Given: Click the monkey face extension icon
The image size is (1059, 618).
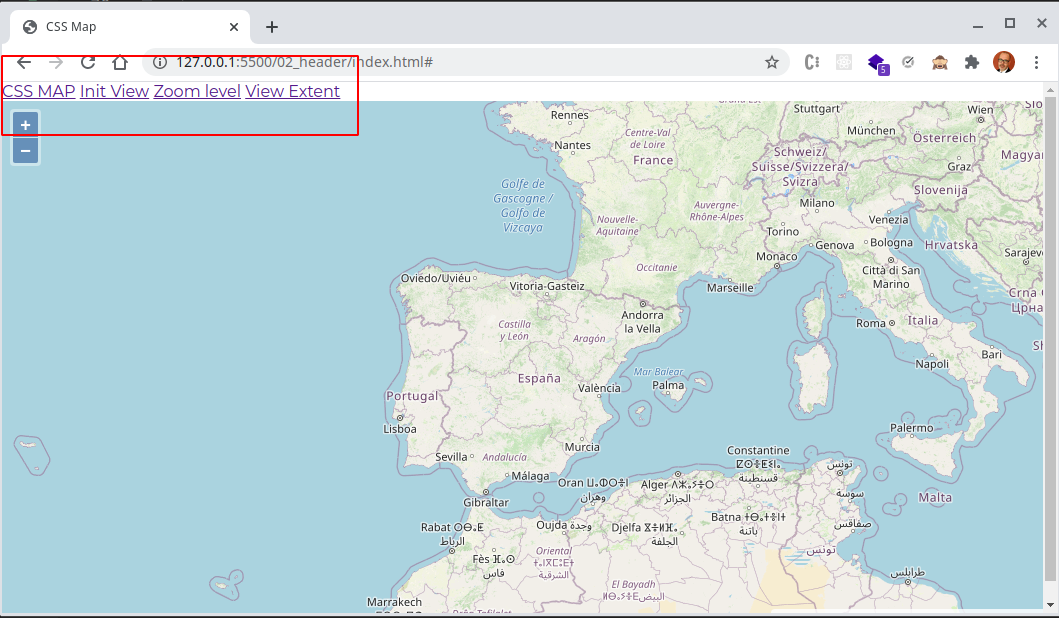Looking at the screenshot, I should pos(940,62).
